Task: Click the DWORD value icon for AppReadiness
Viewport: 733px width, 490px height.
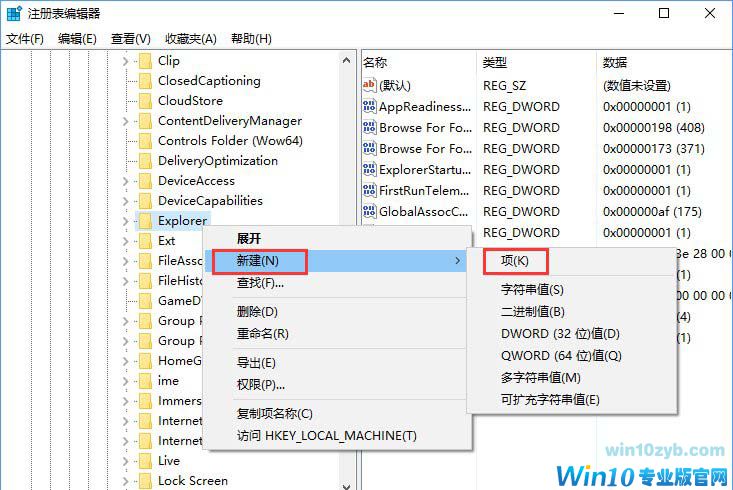Action: pyautogui.click(x=369, y=107)
